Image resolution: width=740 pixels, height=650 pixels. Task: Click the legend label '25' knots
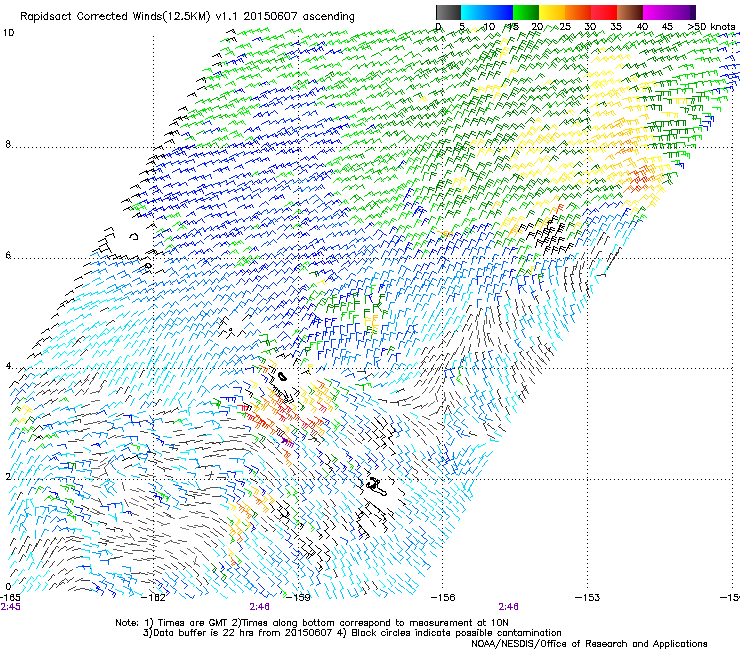pyautogui.click(x=565, y=27)
